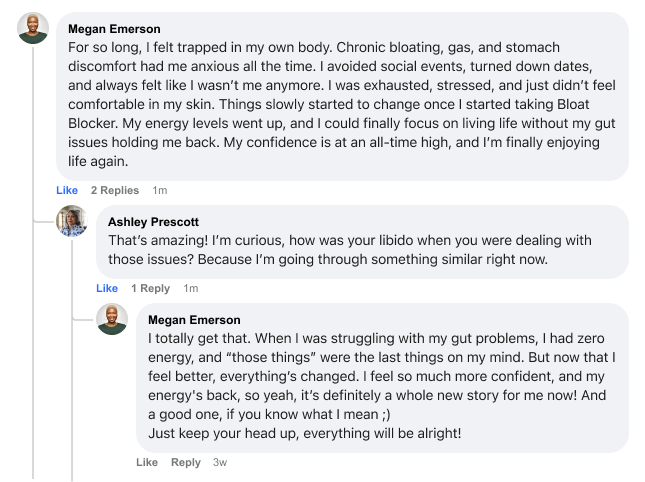The image size is (645, 482).
Task: Like Megan's nested reply about energy
Action: pyautogui.click(x=147, y=462)
